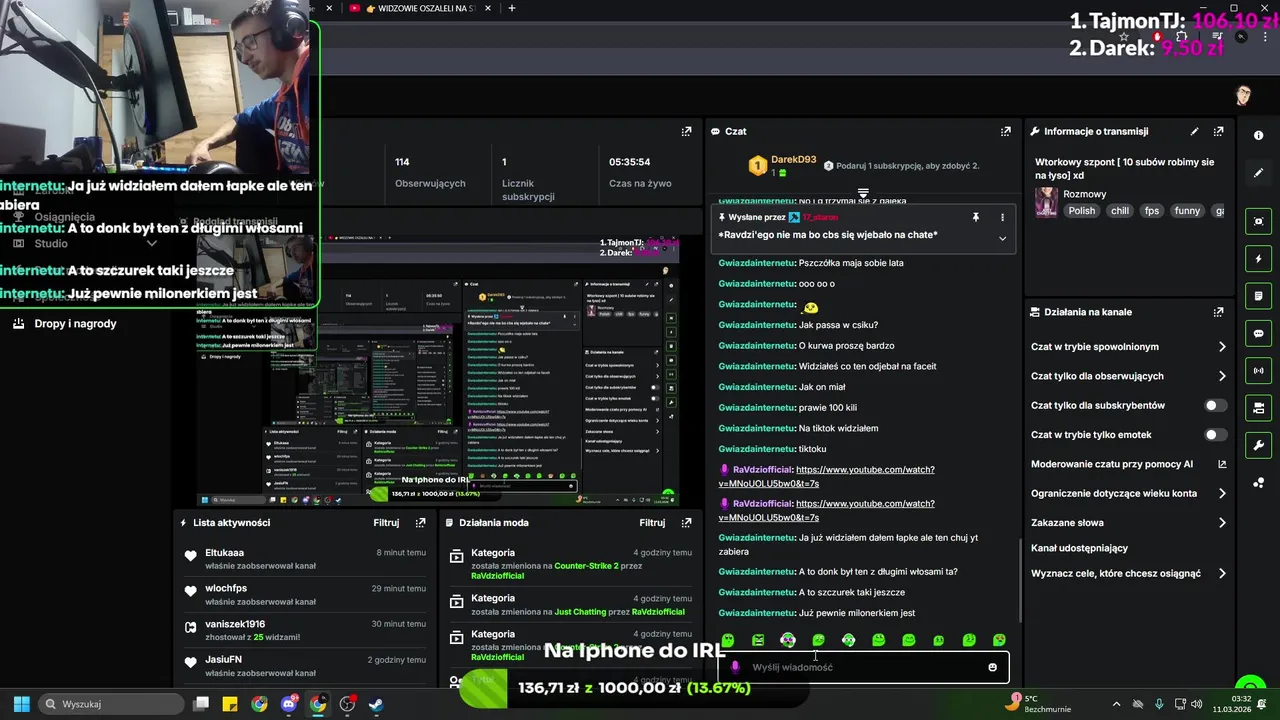Open the AI chat moderation external link
This screenshot has width=1280, height=720.
[x=1222, y=464]
